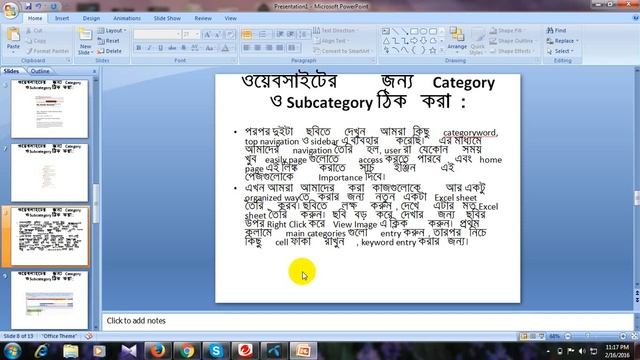This screenshot has height=360, width=640.
Task: Toggle italic formatting
Action: (x=149, y=48)
